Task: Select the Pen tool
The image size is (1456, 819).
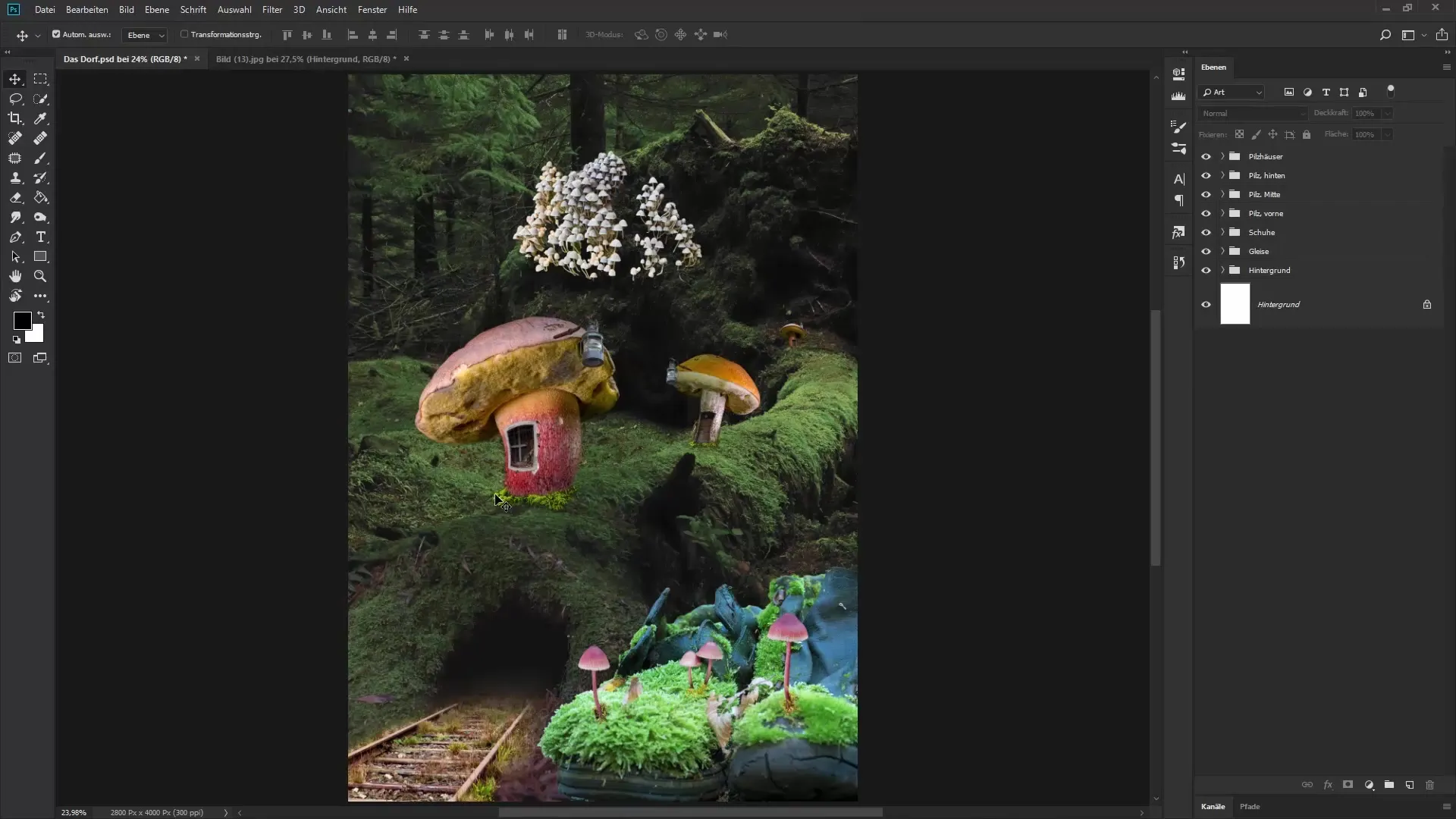Action: tap(15, 237)
